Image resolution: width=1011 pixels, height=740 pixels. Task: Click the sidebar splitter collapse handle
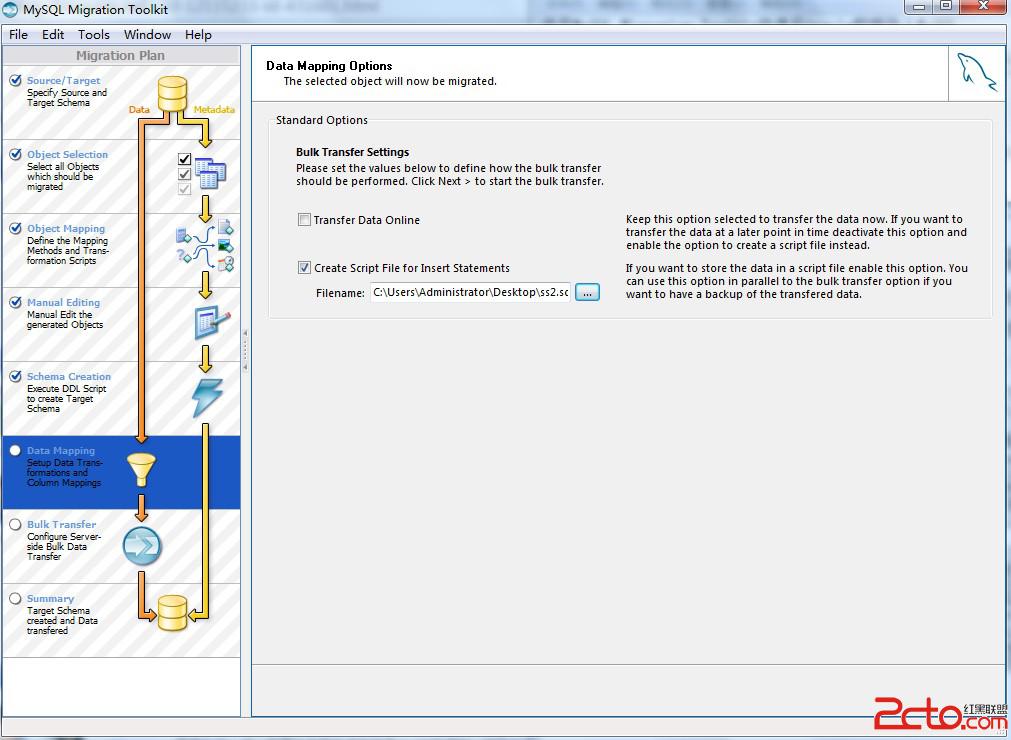pyautogui.click(x=245, y=350)
